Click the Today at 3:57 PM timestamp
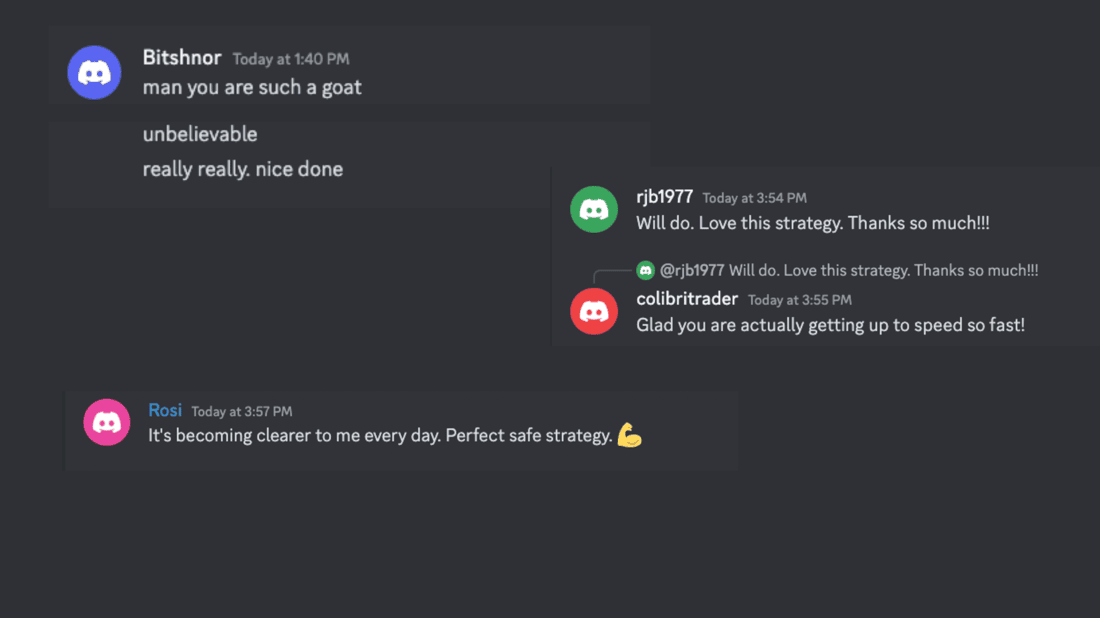This screenshot has width=1100, height=618. pyautogui.click(x=242, y=411)
